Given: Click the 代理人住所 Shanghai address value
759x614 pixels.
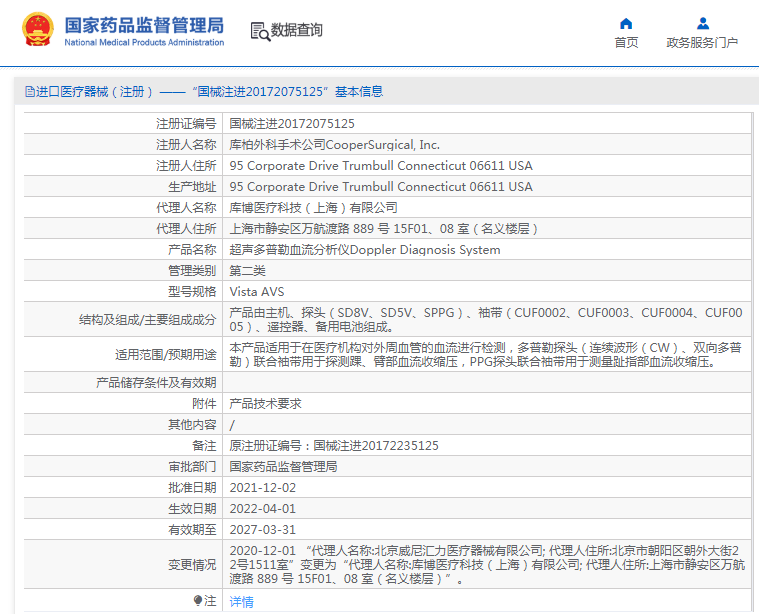Looking at the screenshot, I should pos(384,229).
